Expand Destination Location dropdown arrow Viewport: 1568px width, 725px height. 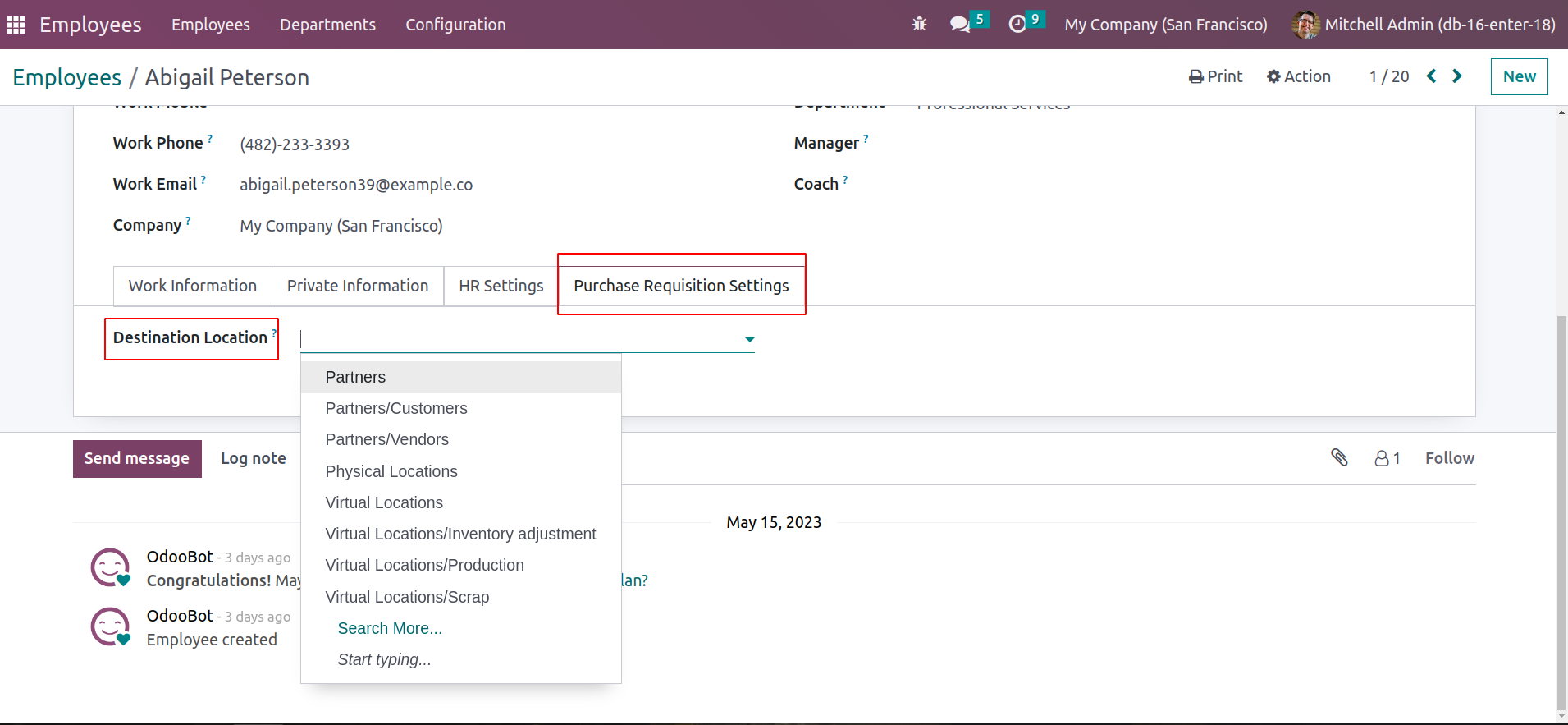(749, 339)
